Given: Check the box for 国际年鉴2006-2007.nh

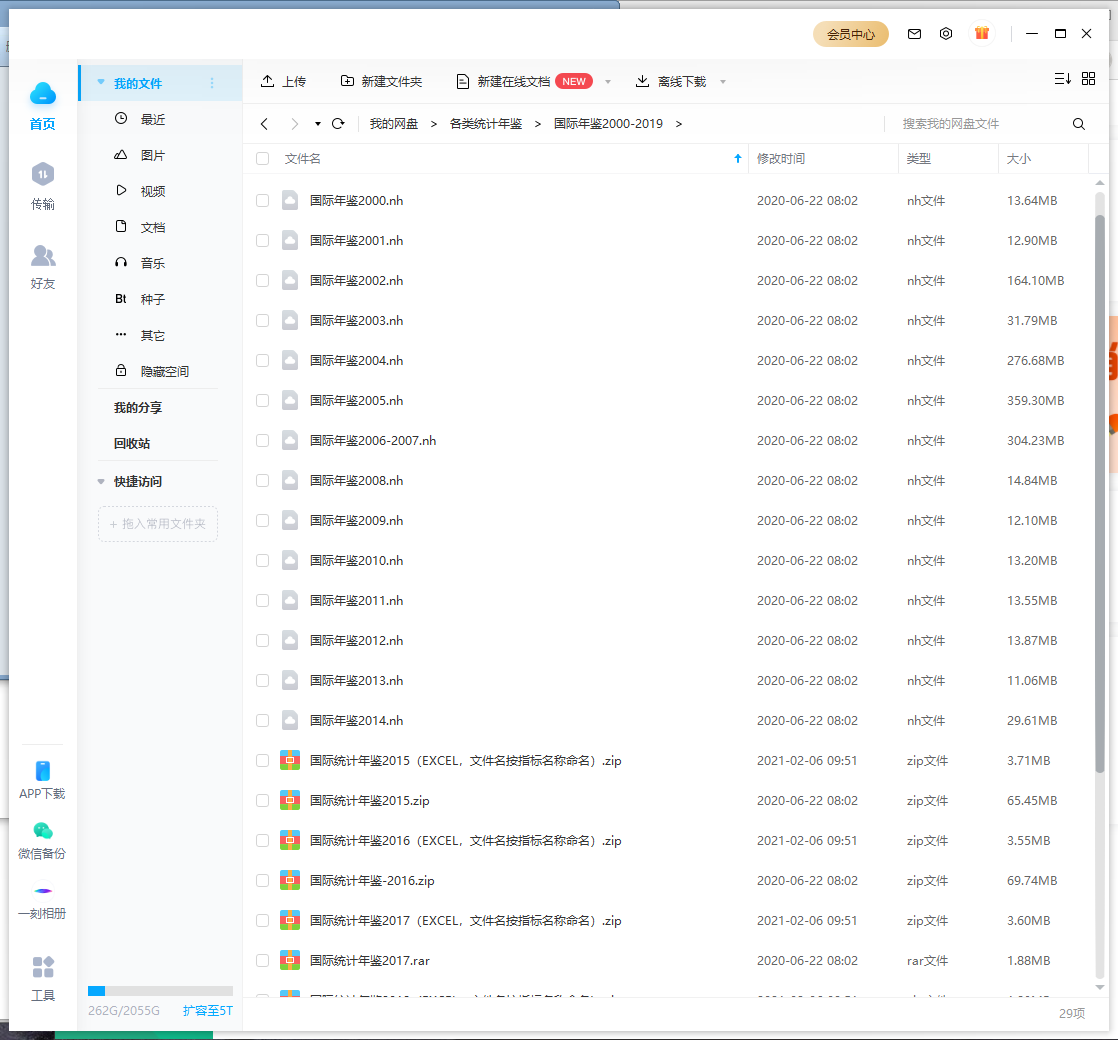Looking at the screenshot, I should (262, 441).
